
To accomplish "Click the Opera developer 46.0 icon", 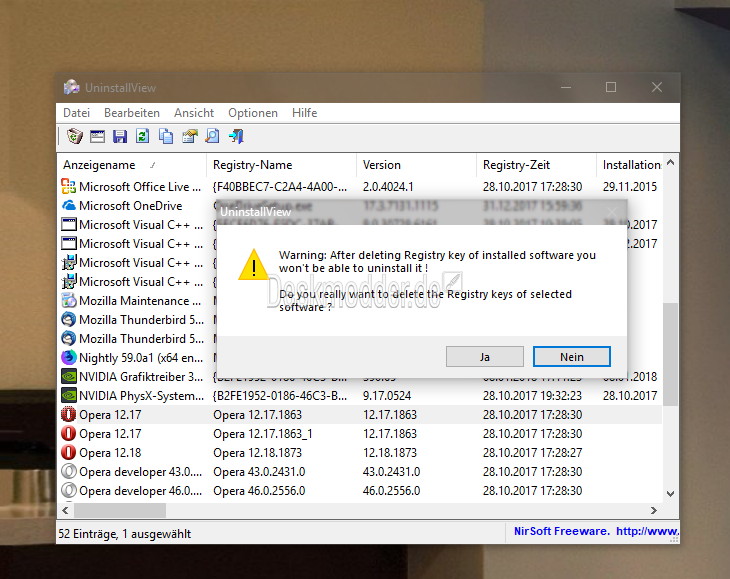I will point(68,491).
